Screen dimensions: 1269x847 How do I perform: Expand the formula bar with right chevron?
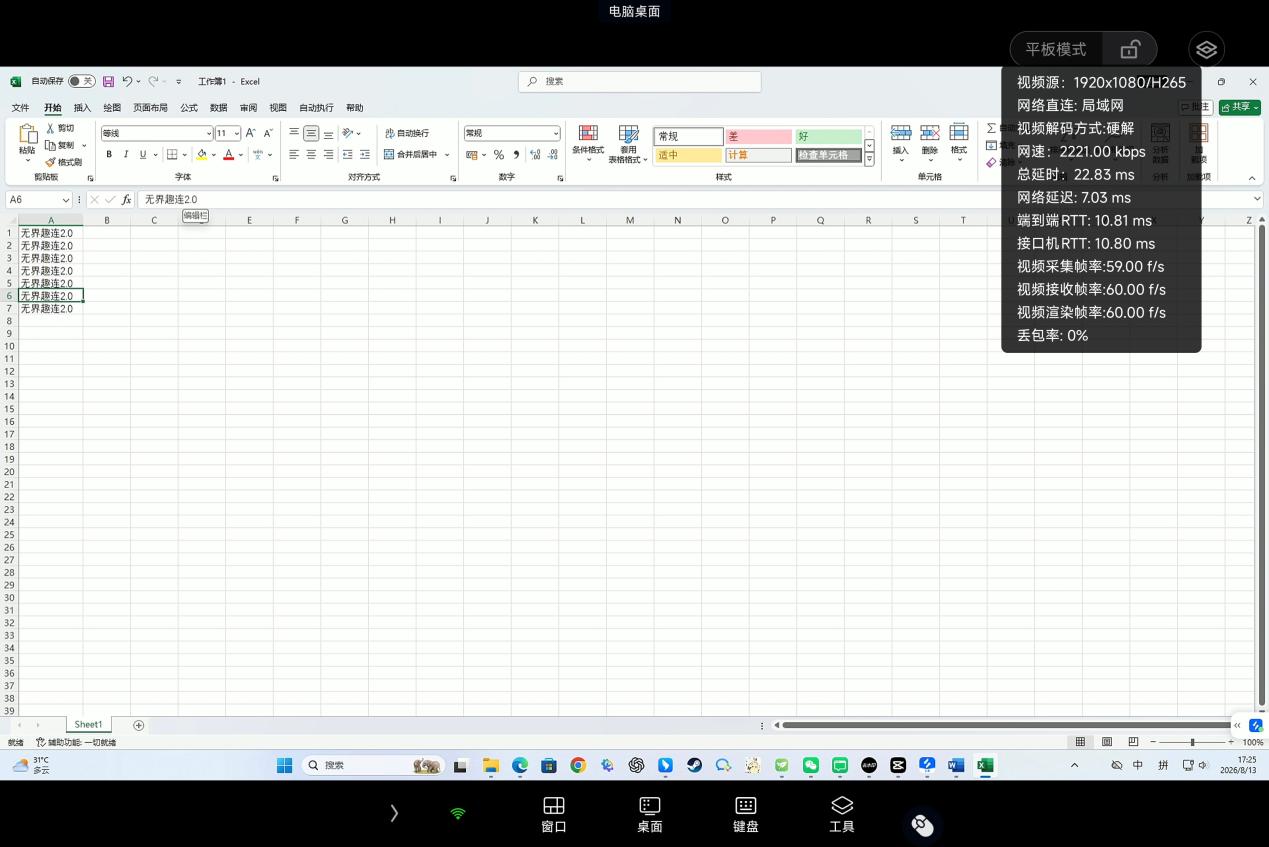click(1256, 200)
